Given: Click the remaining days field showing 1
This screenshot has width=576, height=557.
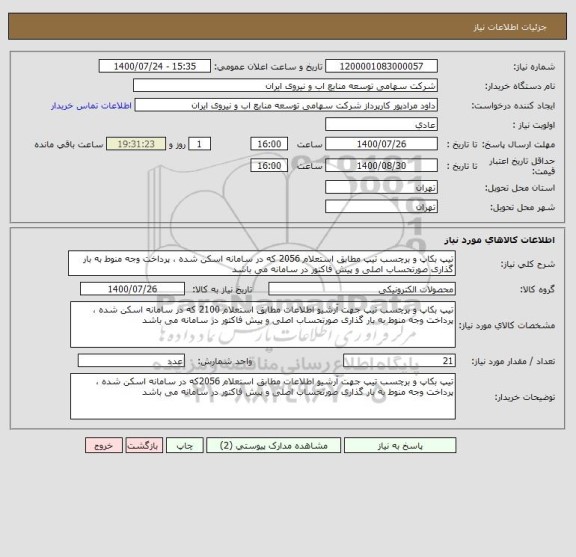Looking at the screenshot, I should 199,144.
